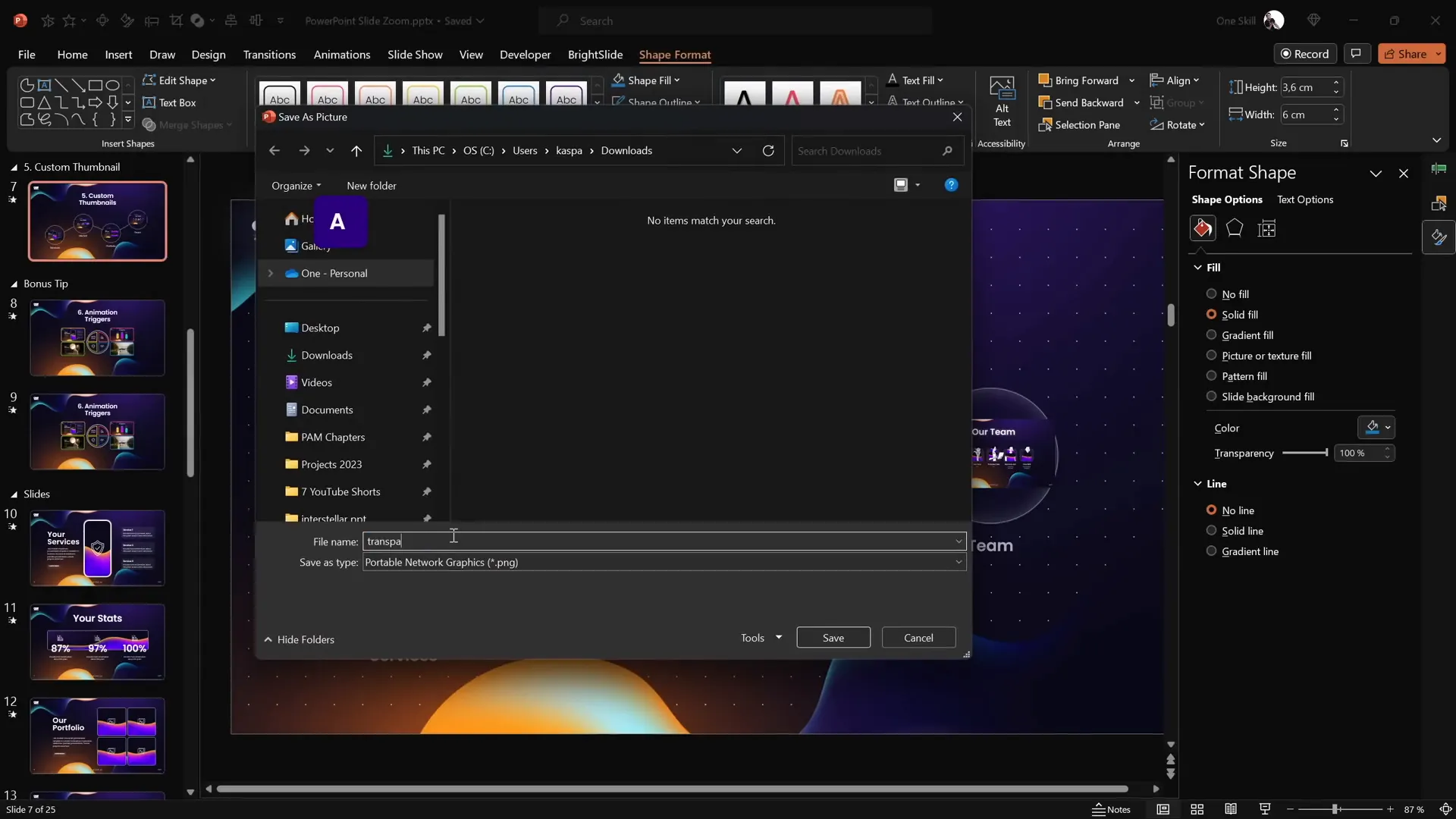Click the Transparency slider

point(1305,453)
